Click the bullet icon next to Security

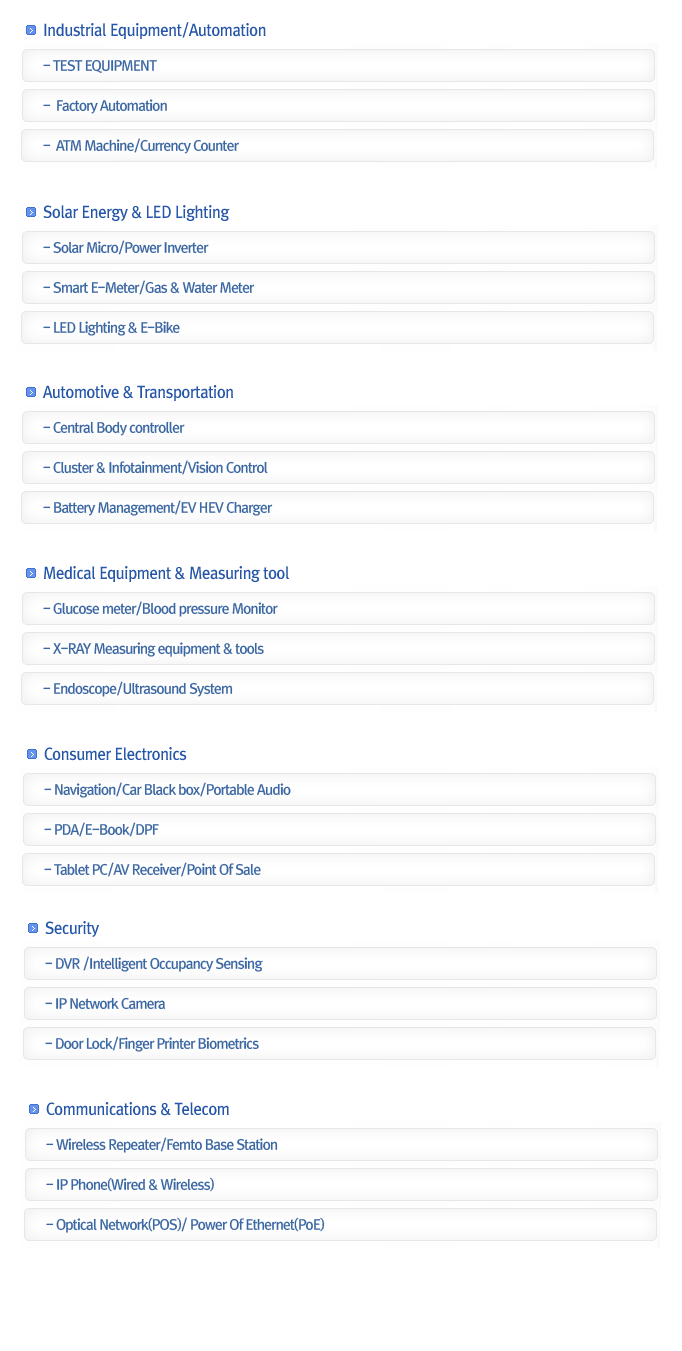(33, 929)
